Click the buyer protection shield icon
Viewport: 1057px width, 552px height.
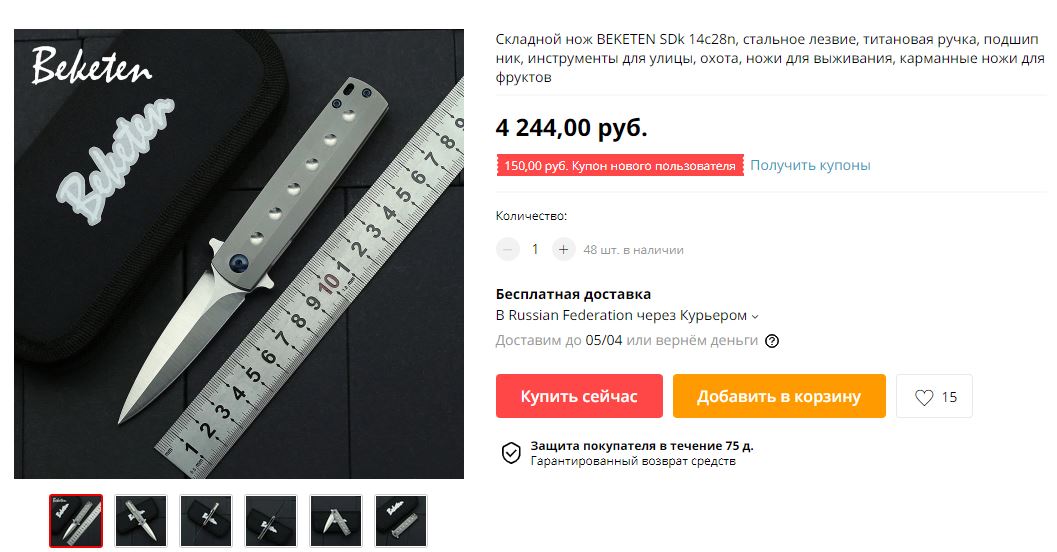511,453
